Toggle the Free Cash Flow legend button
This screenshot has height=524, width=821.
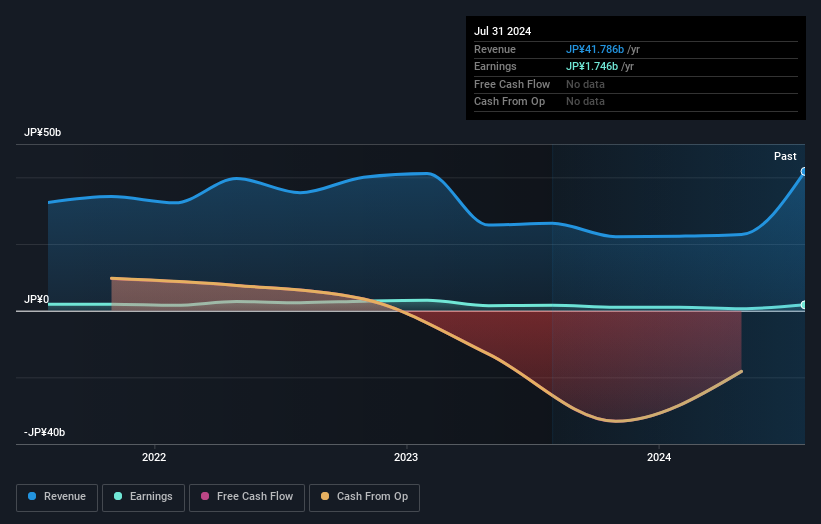(x=247, y=497)
